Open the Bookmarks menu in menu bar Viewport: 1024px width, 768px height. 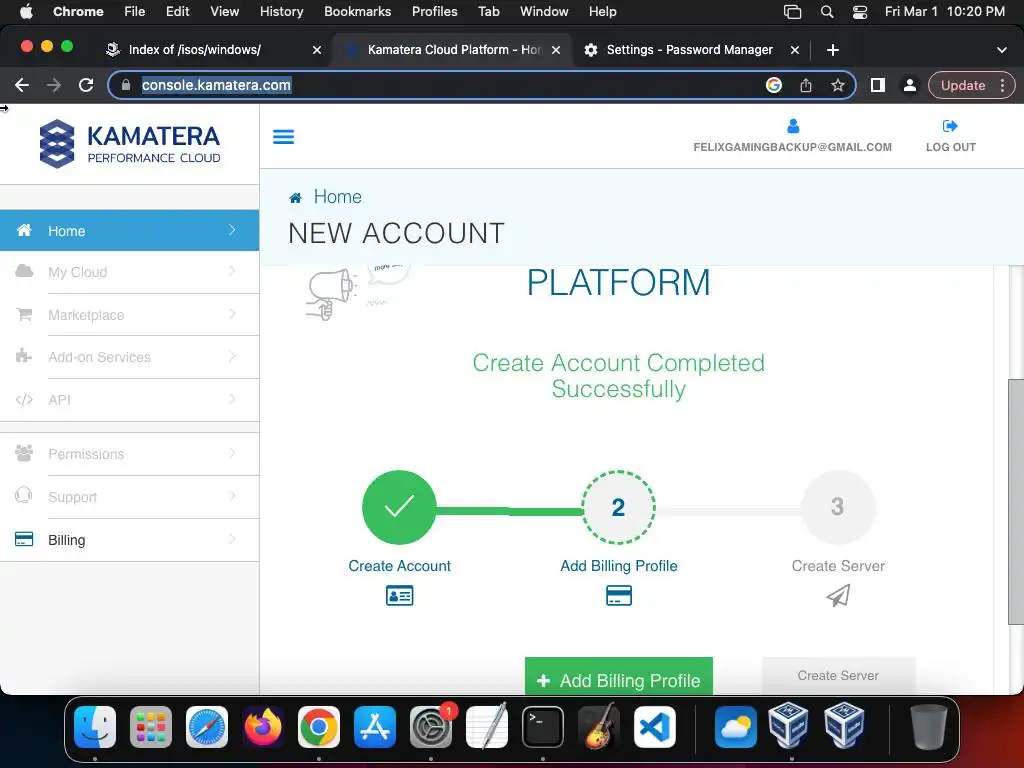pyautogui.click(x=357, y=12)
